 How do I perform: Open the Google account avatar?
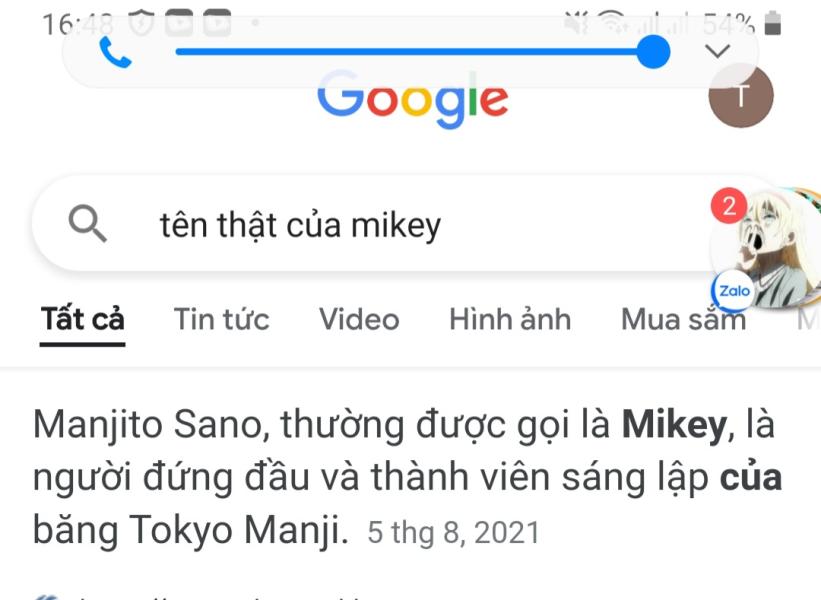click(740, 96)
